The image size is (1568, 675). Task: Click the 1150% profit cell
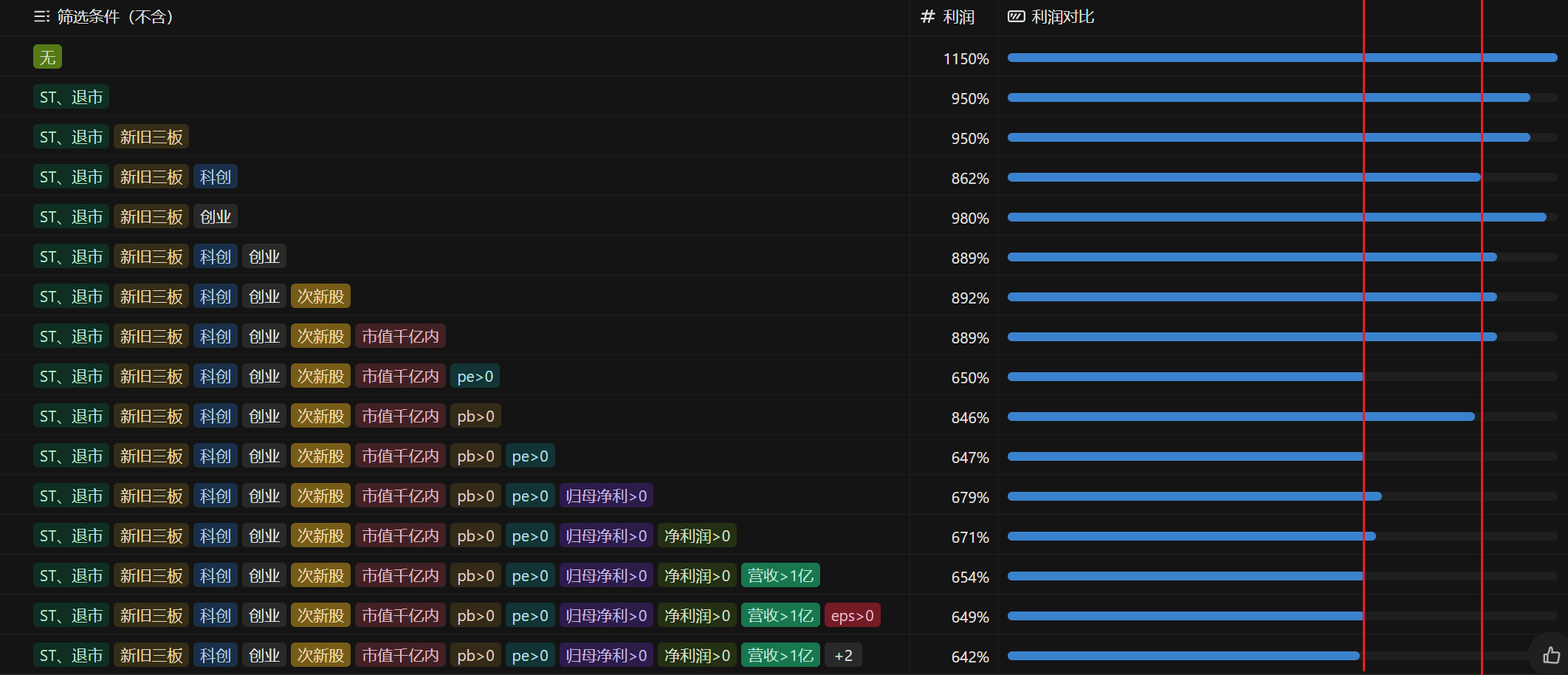tap(966, 59)
